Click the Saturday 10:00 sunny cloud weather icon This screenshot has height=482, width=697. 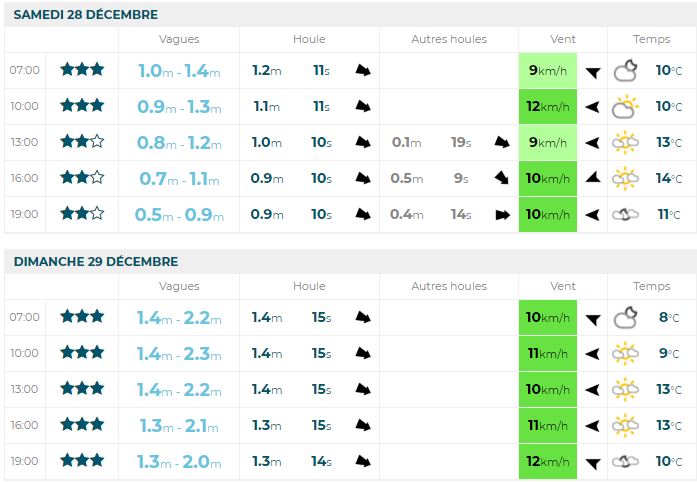[626, 106]
